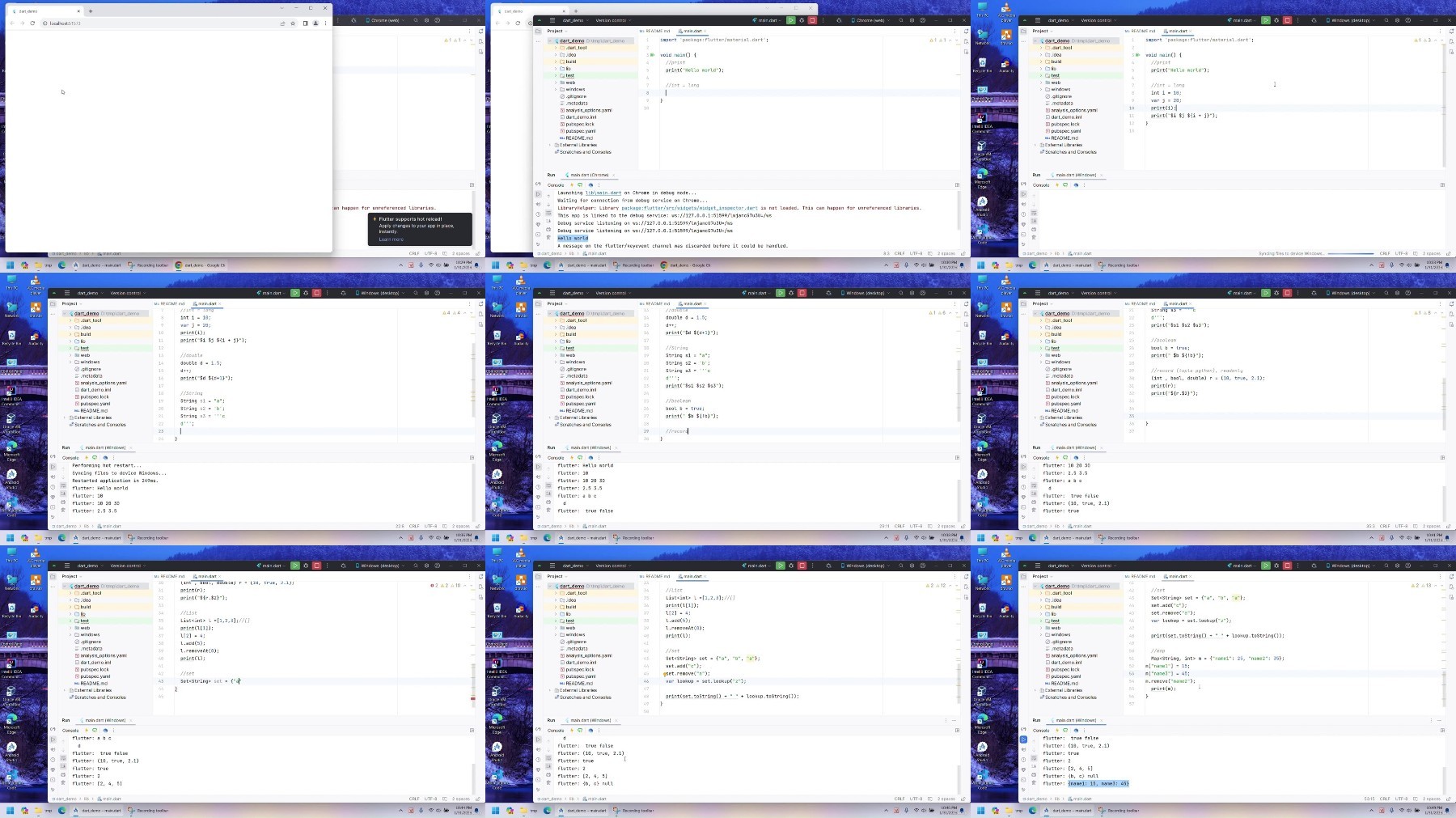Toggle Project tool window icon in the tuple-record IDE
Image resolution: width=1456 pixels, height=818 pixels.
[1023, 303]
